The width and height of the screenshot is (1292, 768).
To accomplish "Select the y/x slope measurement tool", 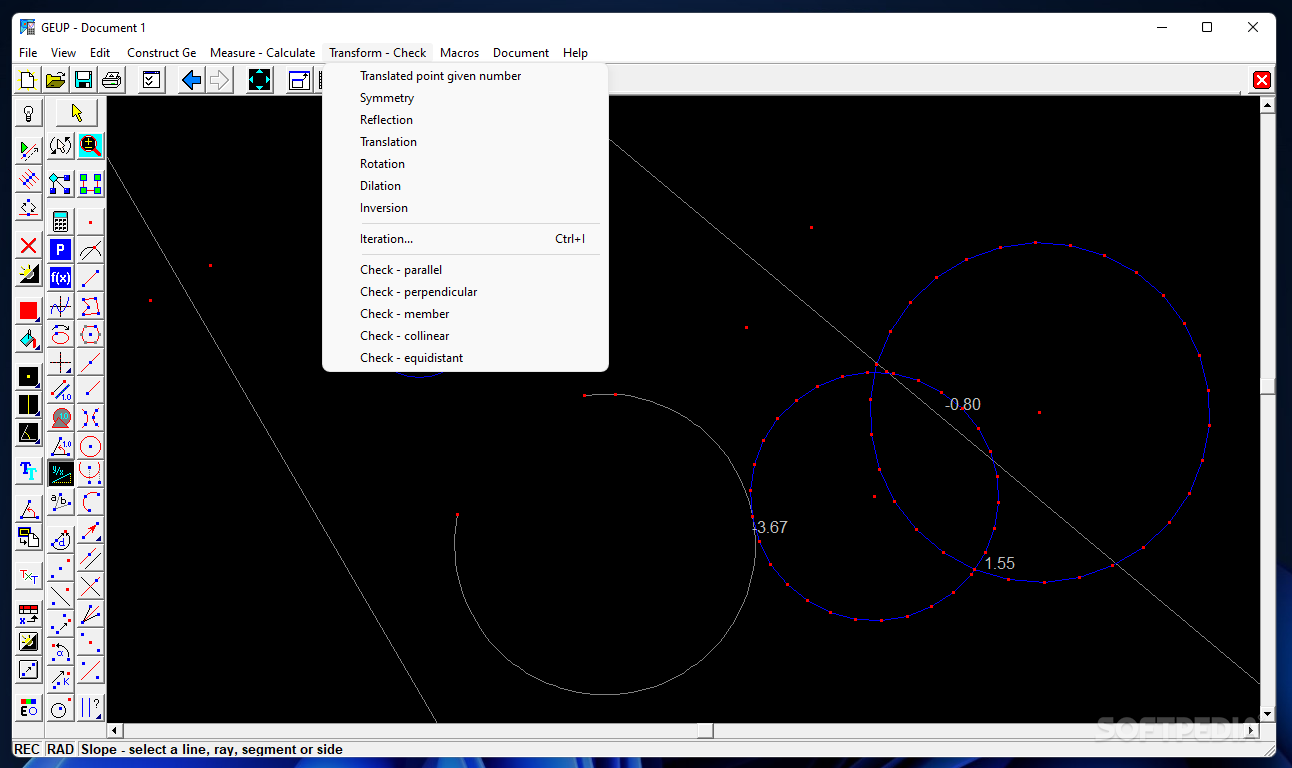I will tap(61, 473).
